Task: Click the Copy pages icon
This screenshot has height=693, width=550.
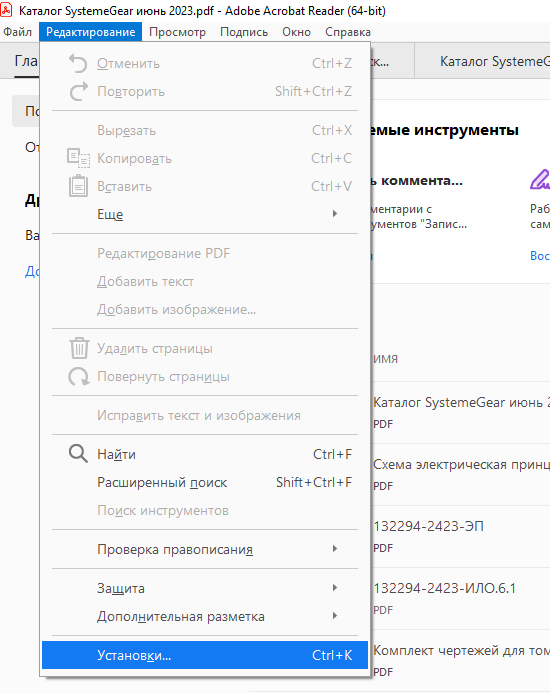Action: pyautogui.click(x=78, y=158)
